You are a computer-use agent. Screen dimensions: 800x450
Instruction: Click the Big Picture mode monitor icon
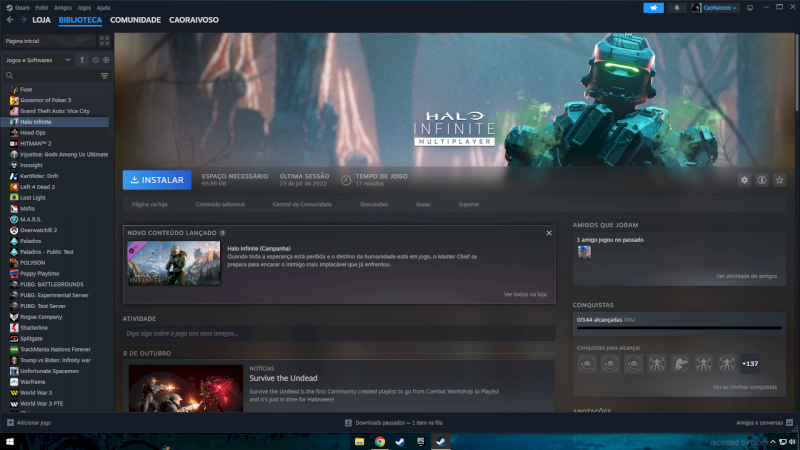point(750,7)
